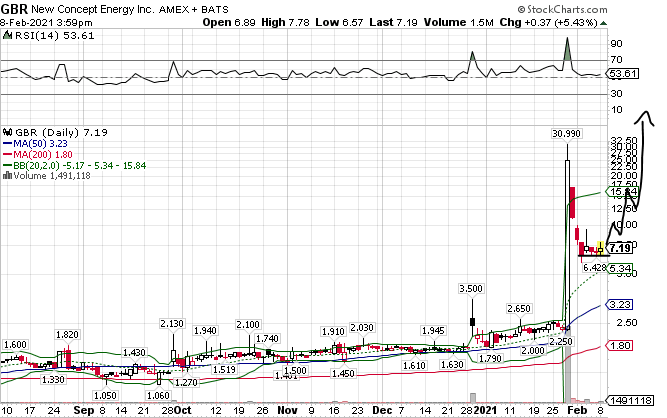Click the 30 level on RSI axis

tap(616, 94)
